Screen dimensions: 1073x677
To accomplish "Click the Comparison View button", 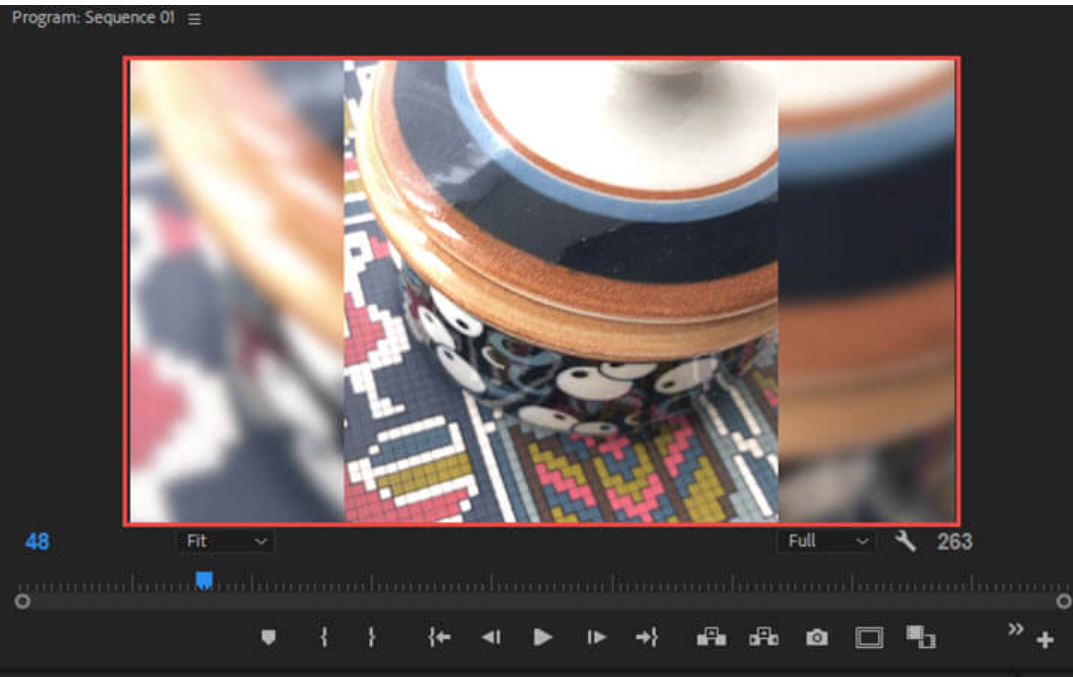I will point(921,637).
